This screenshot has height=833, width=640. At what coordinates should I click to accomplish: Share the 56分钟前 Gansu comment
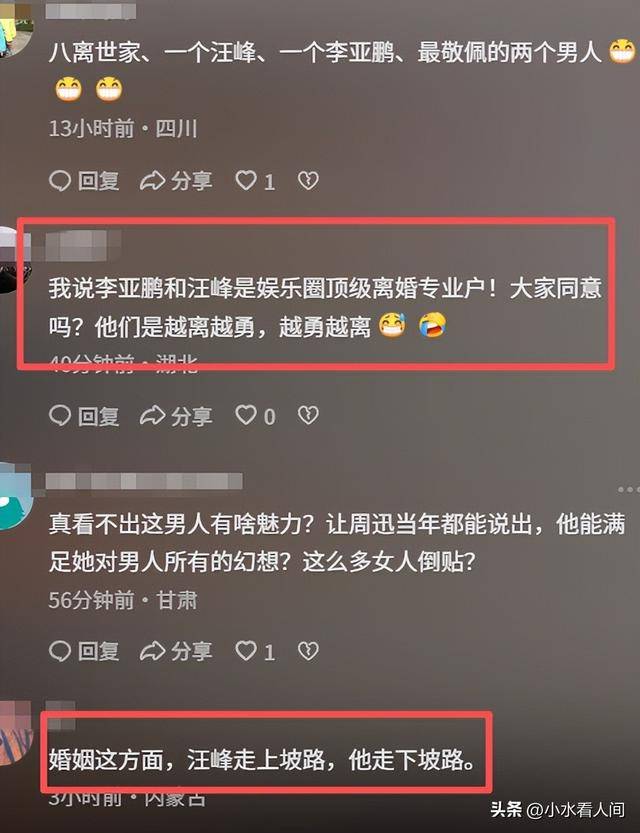(176, 651)
